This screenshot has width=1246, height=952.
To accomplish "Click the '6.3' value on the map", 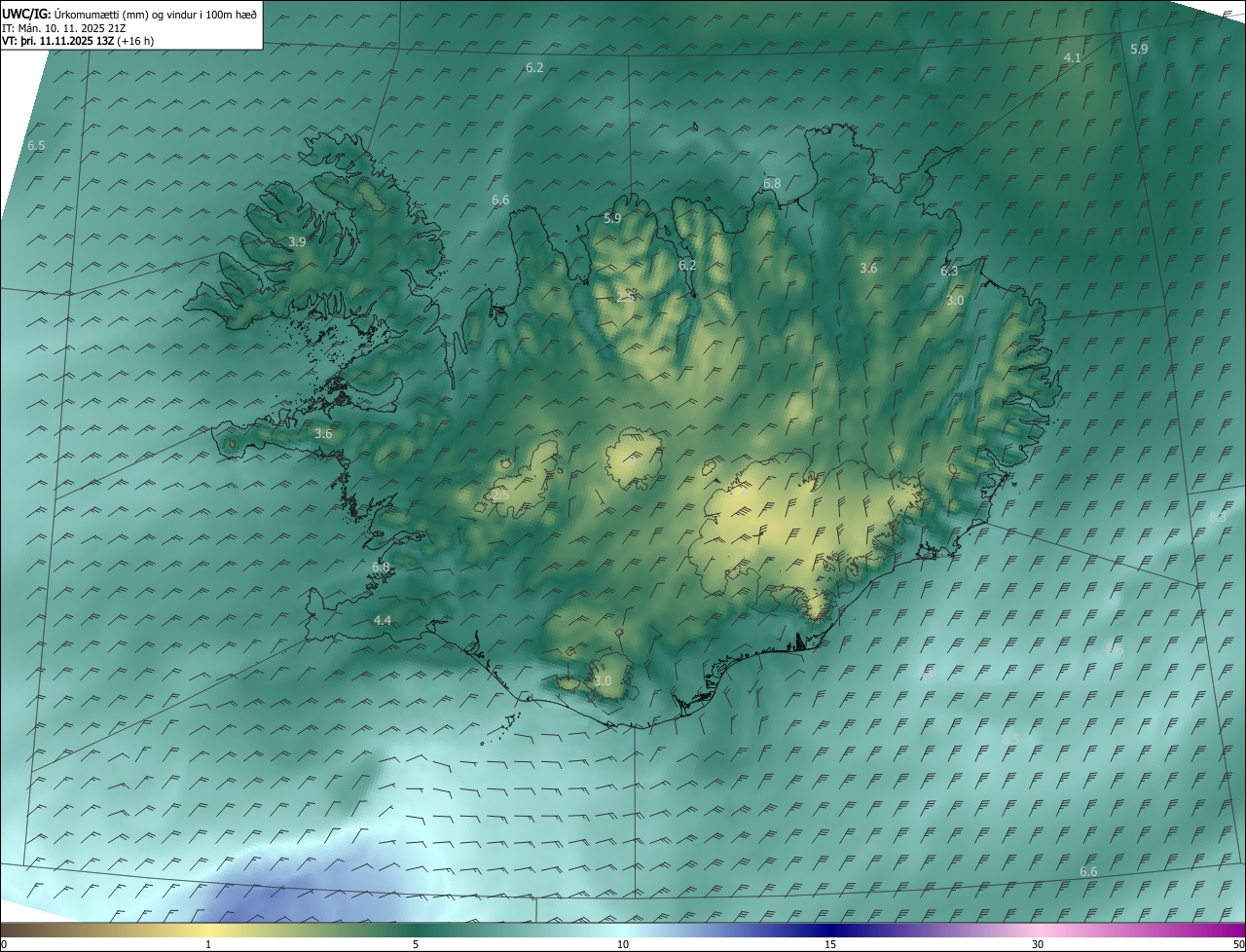I will point(949,272).
